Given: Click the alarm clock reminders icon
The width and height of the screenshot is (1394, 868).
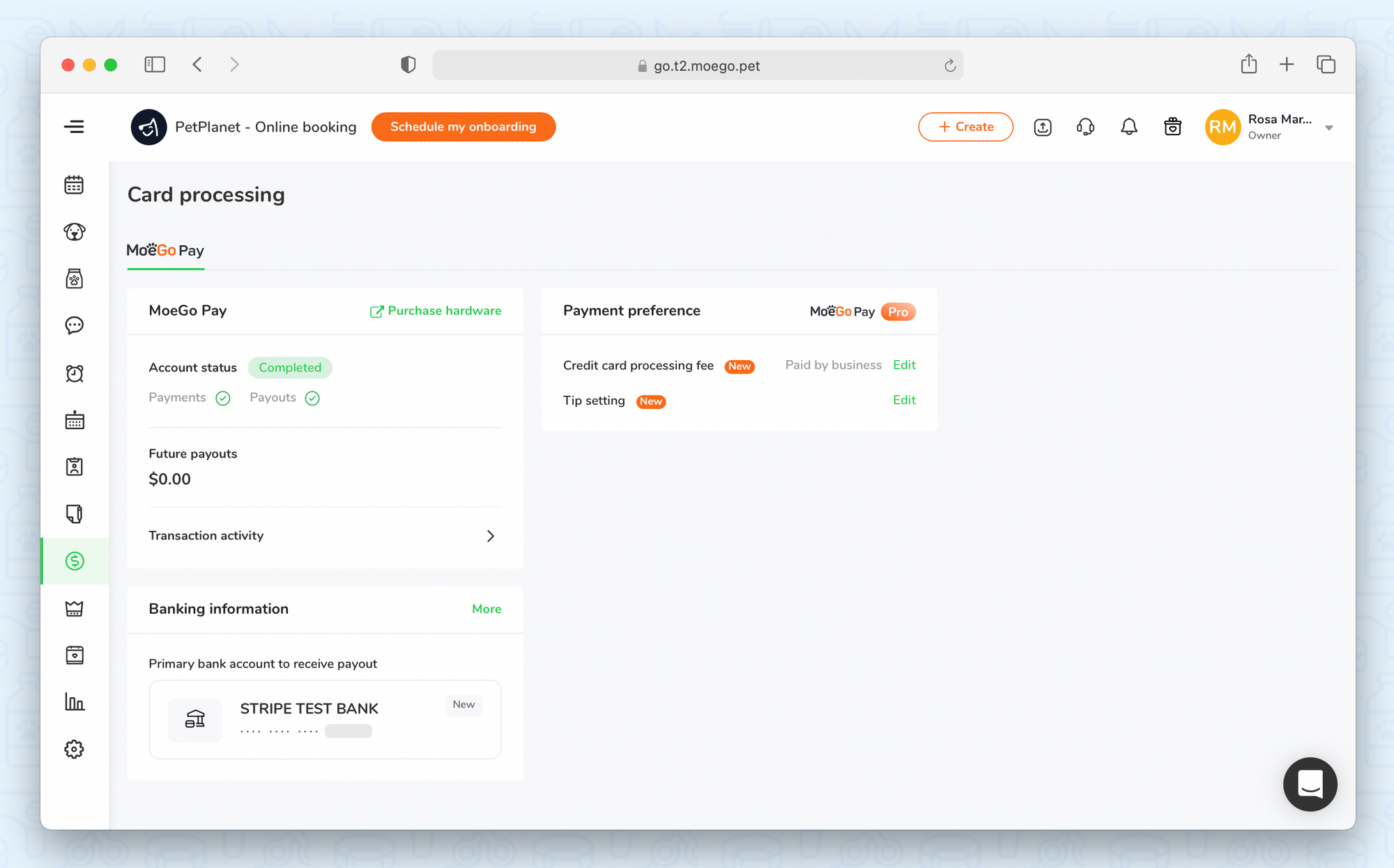Looking at the screenshot, I should point(75,373).
